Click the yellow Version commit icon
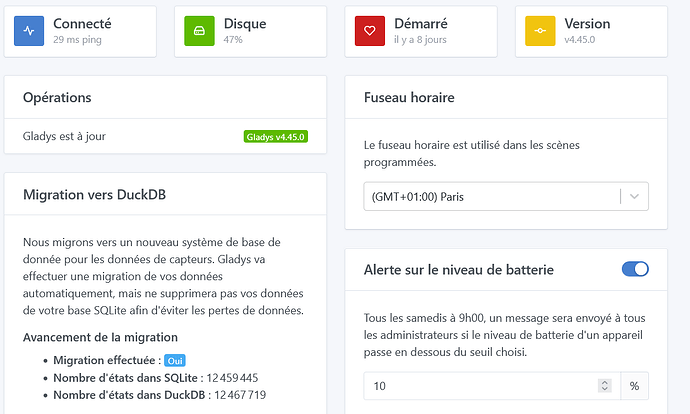The height and width of the screenshot is (414, 690). 540,31
